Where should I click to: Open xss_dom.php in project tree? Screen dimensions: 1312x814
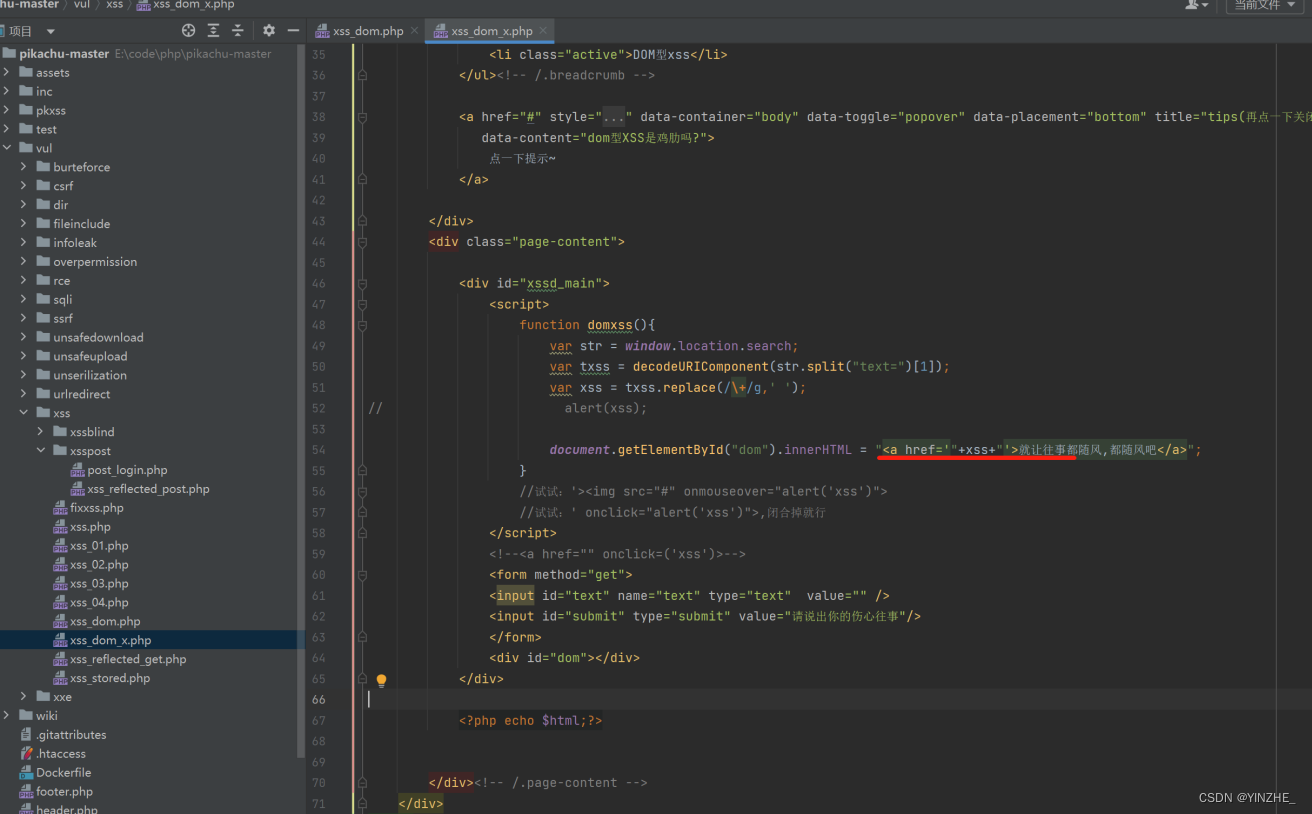tap(105, 622)
